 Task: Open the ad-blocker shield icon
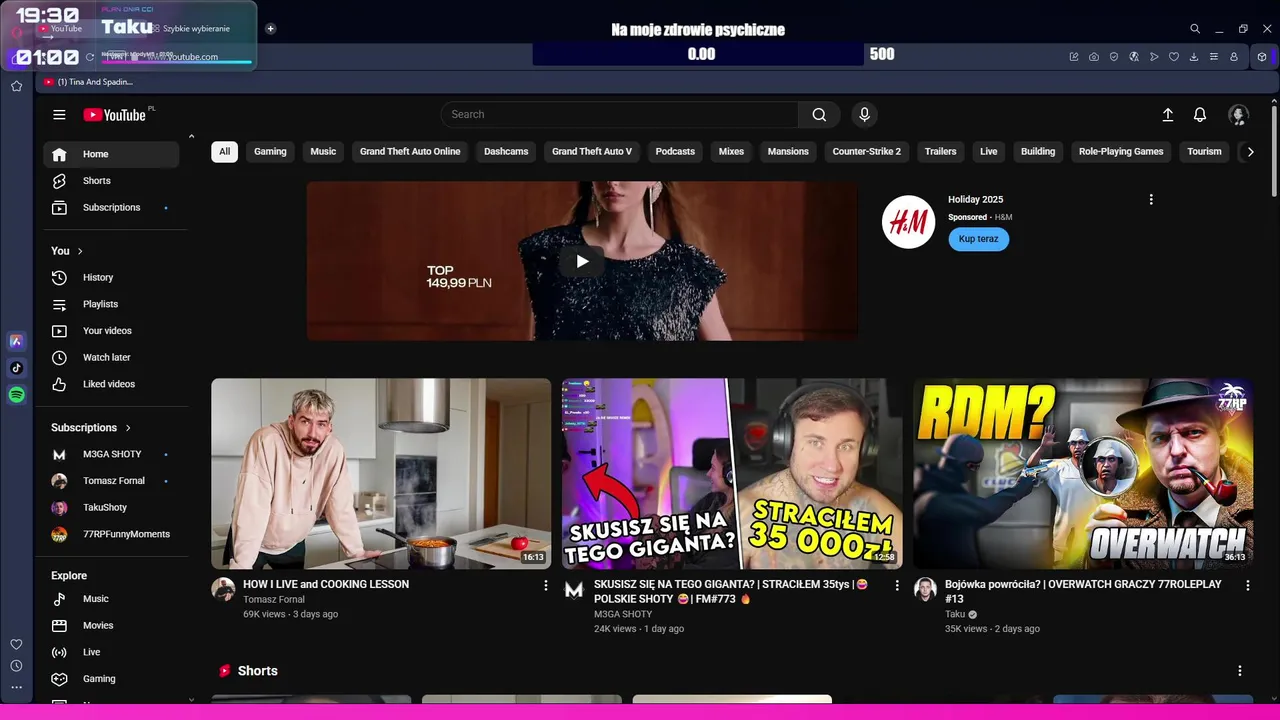[x=1114, y=57]
